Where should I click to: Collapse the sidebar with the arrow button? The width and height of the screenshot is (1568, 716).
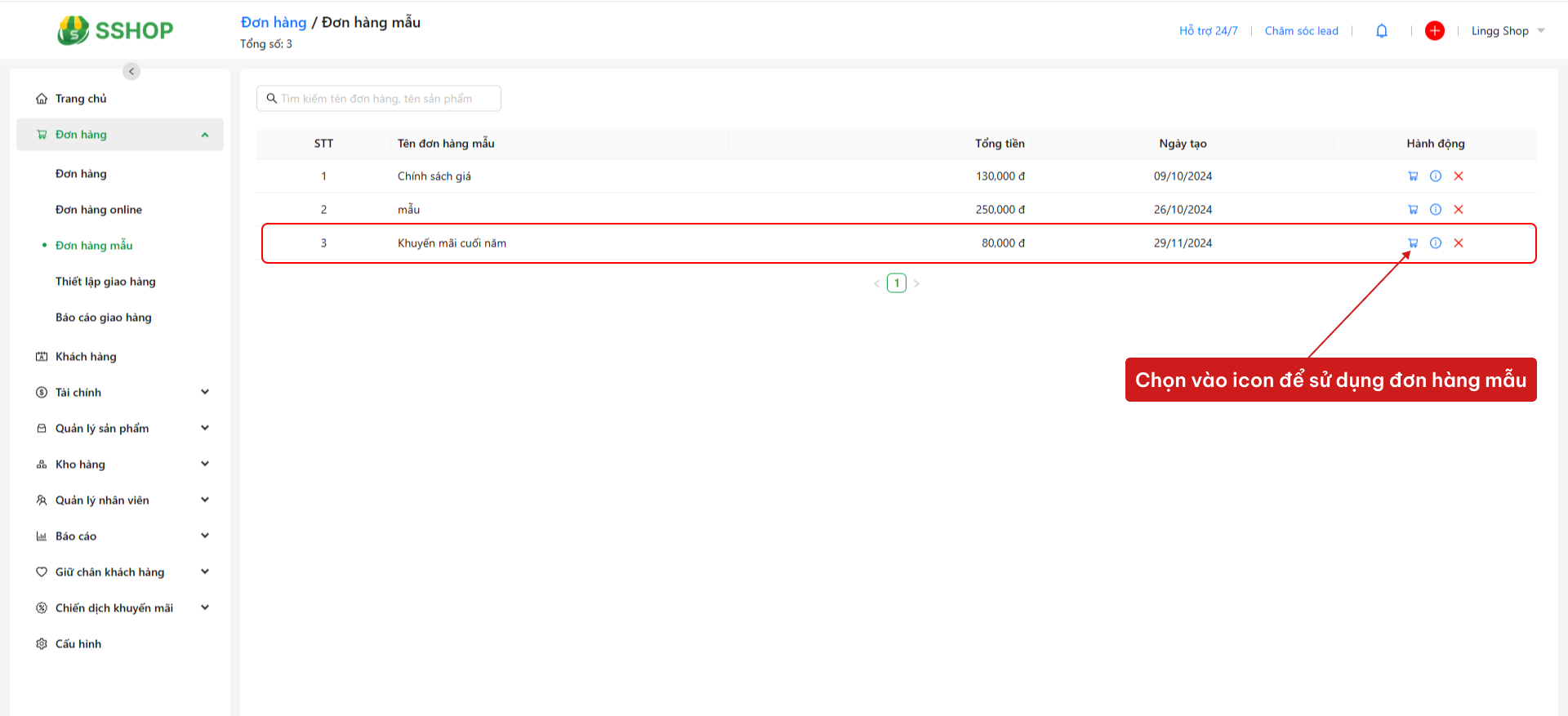[131, 72]
